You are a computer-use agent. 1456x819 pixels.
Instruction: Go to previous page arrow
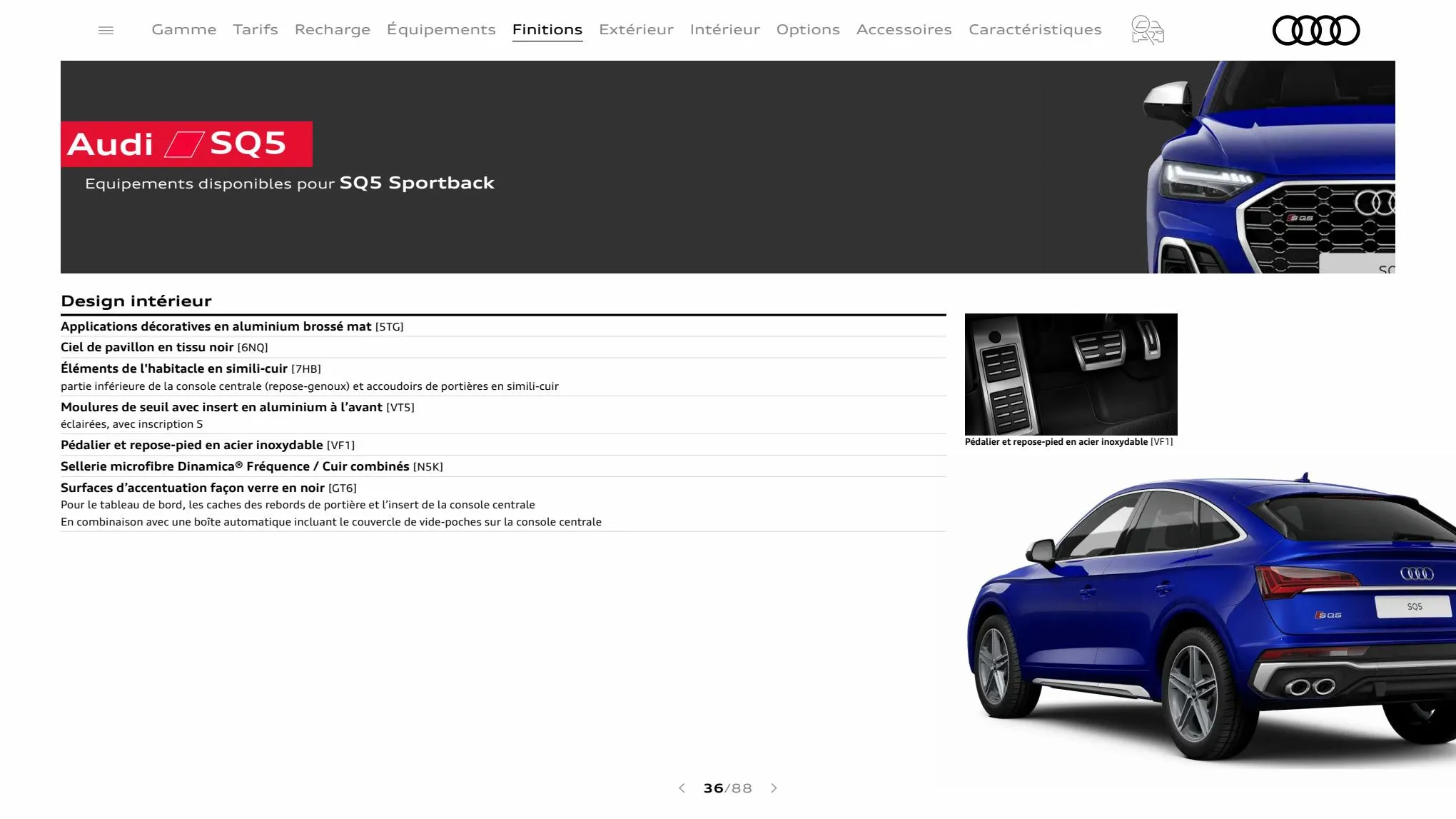tap(682, 788)
